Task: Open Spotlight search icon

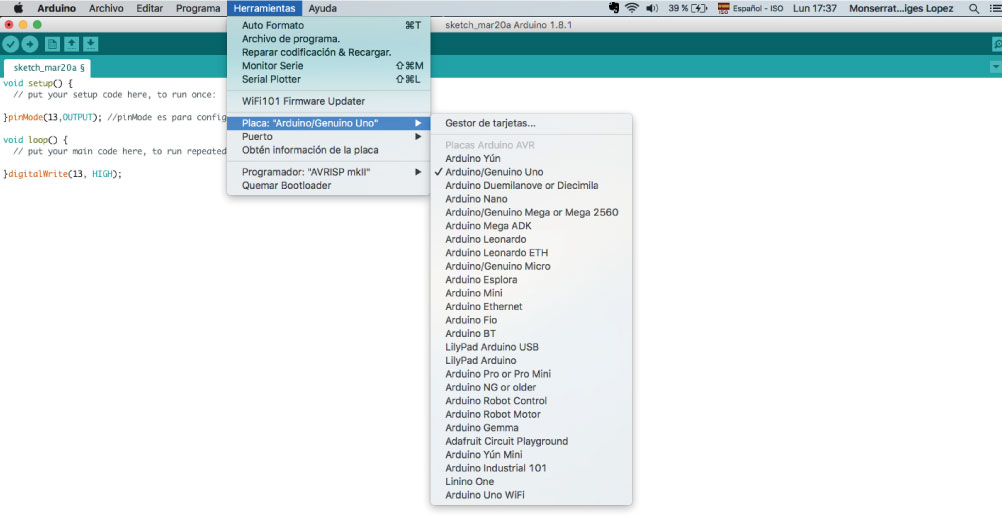Action: point(974,8)
